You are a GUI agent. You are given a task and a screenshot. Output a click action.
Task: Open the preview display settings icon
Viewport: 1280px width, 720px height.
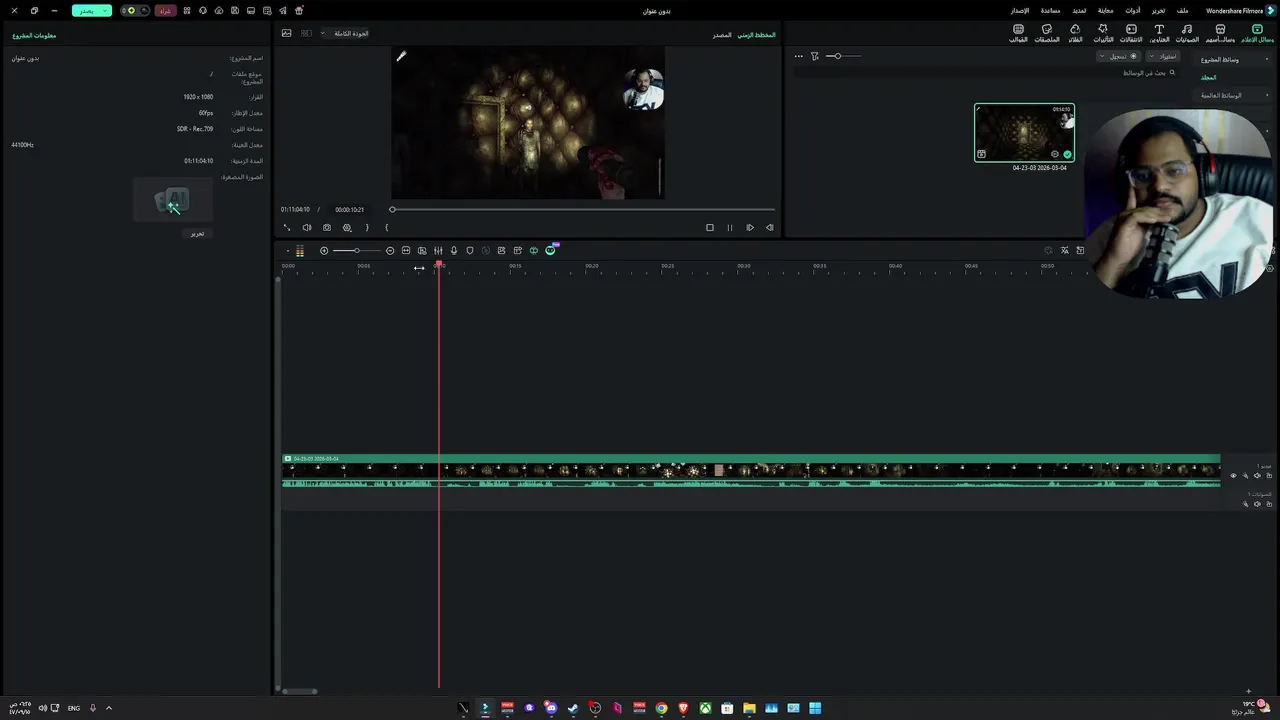click(347, 227)
